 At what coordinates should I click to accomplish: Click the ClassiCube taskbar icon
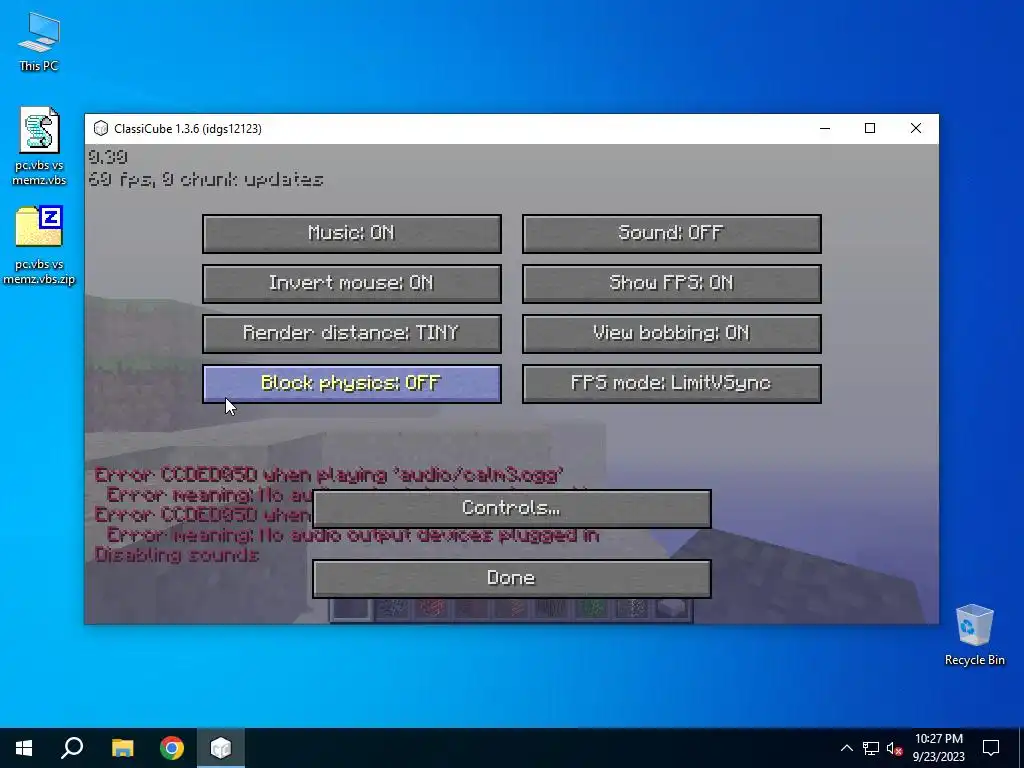pyautogui.click(x=221, y=748)
